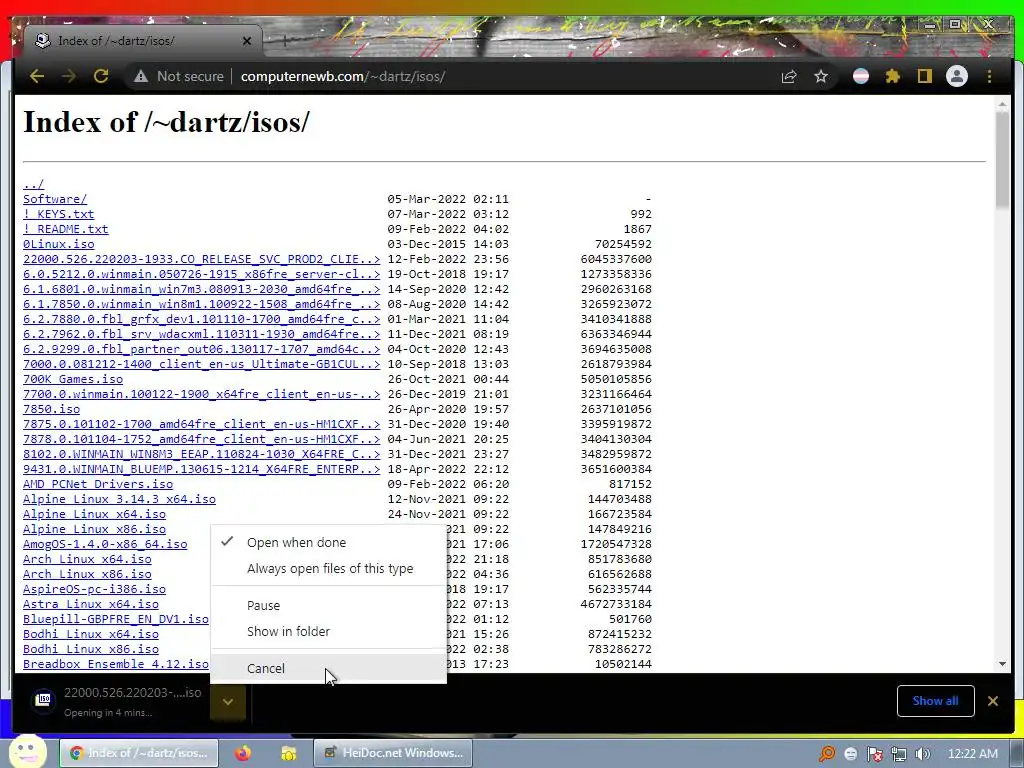This screenshot has width=1024, height=768.
Task: Click AmogOS-1.4.0-x86_64.iso link
Action: (105, 545)
